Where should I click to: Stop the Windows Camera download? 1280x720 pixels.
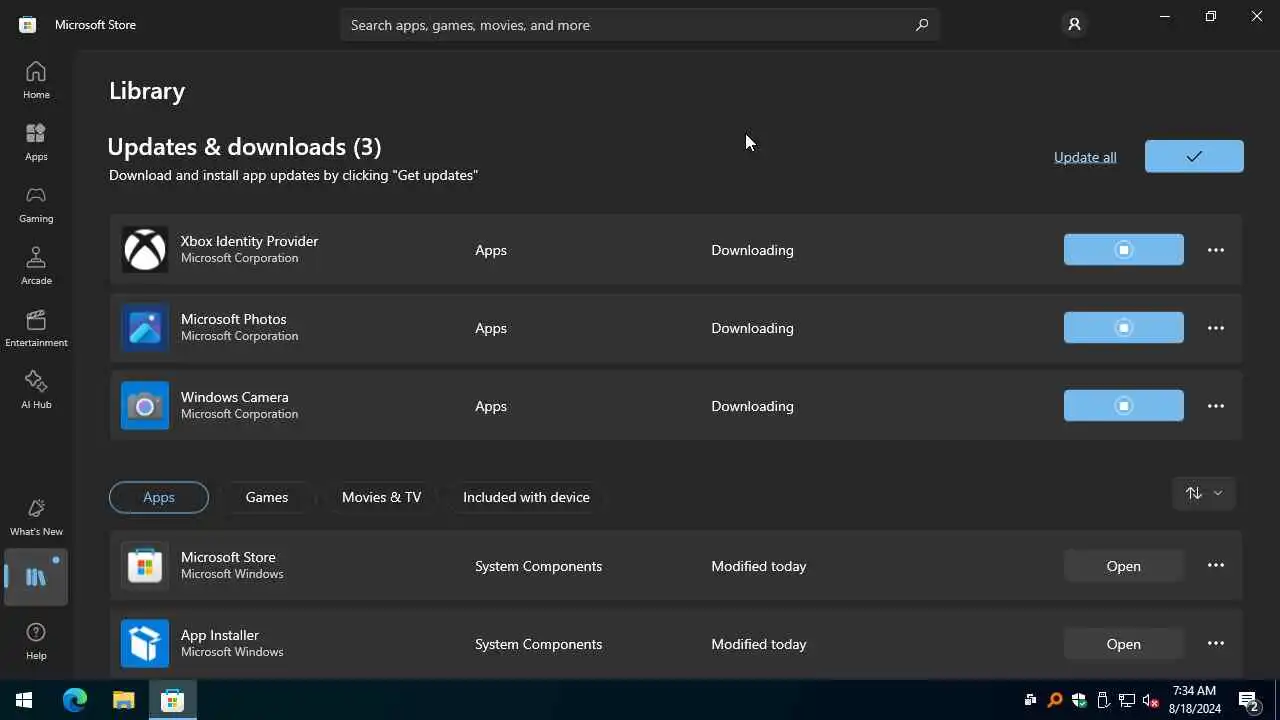tap(1123, 405)
